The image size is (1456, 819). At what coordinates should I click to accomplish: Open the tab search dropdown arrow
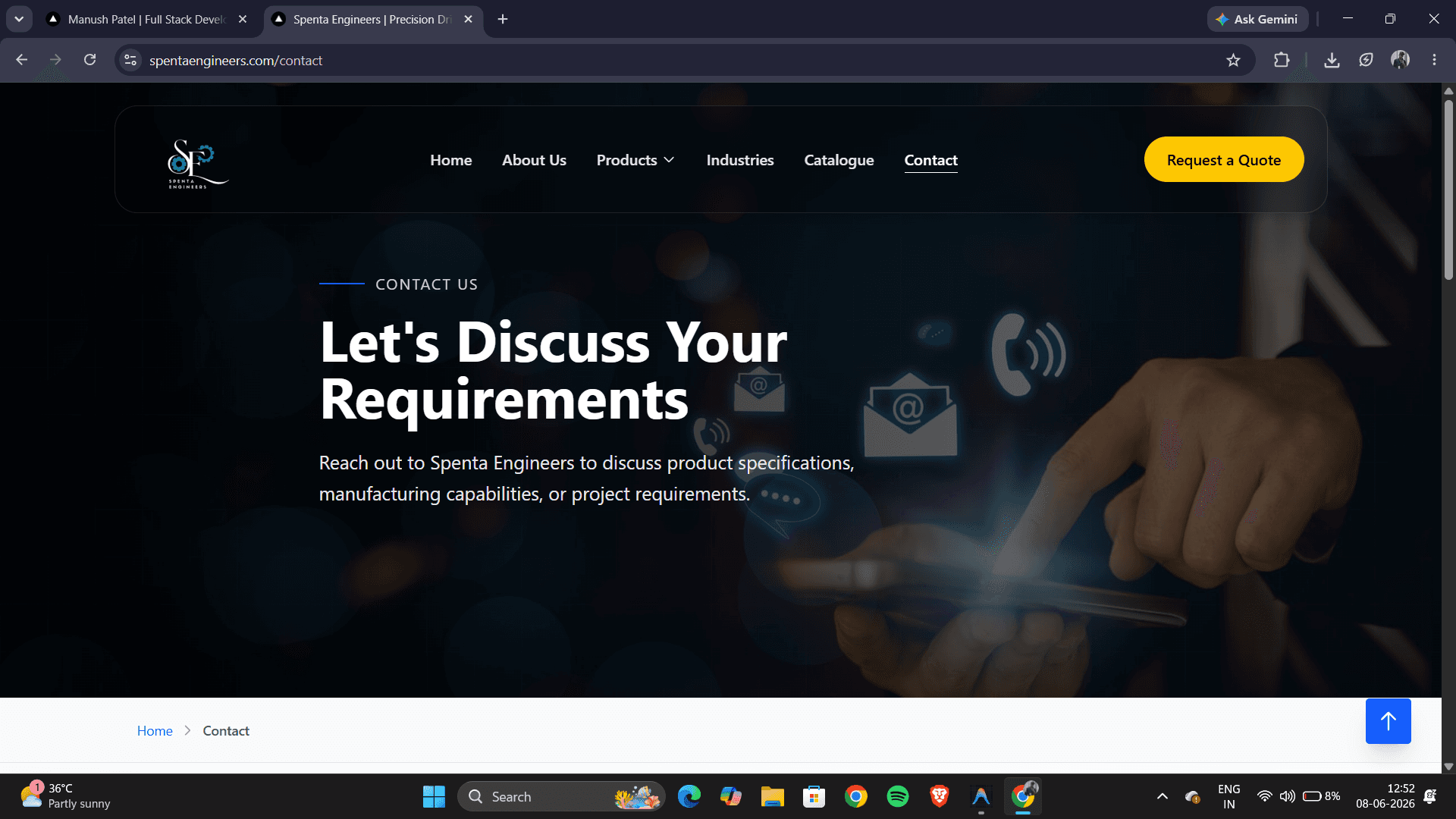click(x=19, y=19)
